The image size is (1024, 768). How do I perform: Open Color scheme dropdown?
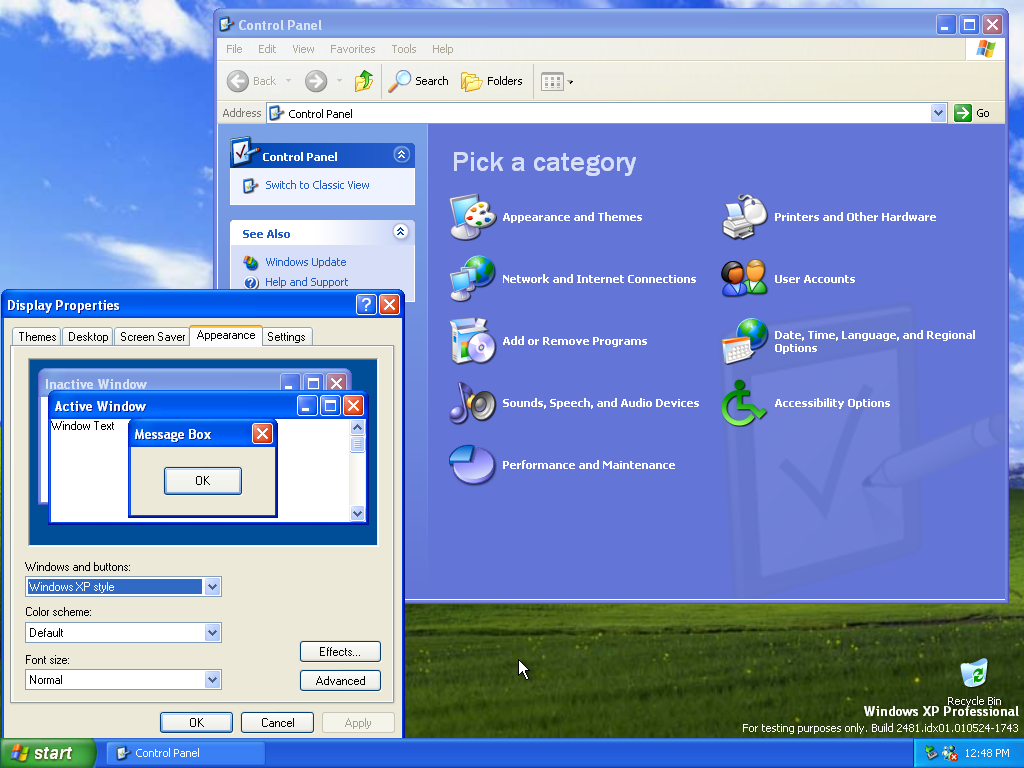[x=212, y=632]
